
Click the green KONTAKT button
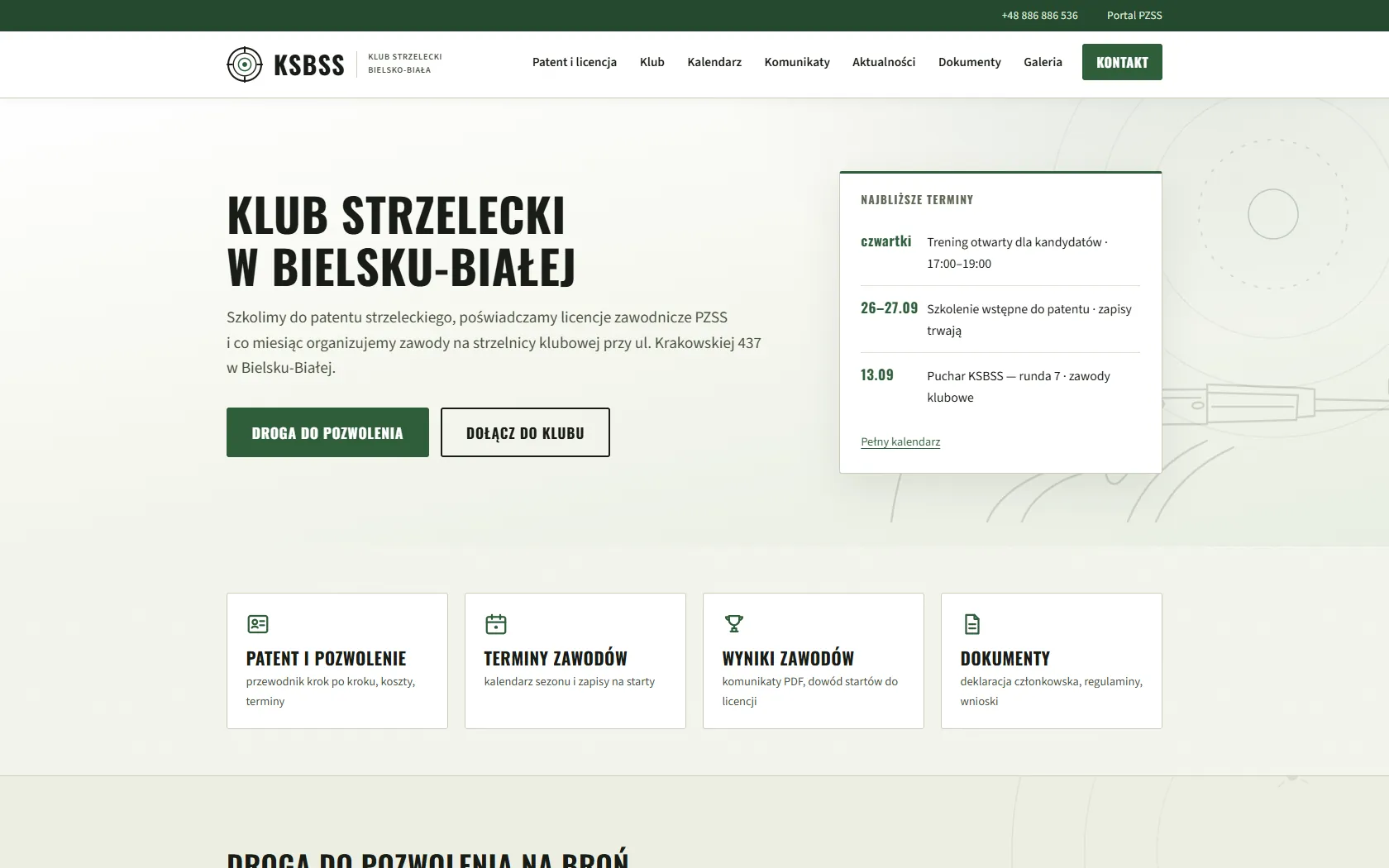point(1122,62)
